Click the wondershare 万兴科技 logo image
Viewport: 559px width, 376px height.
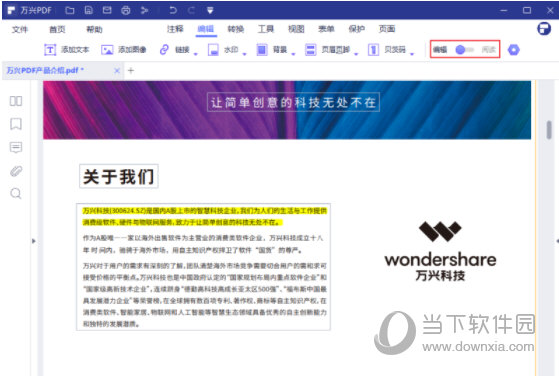tap(440, 251)
